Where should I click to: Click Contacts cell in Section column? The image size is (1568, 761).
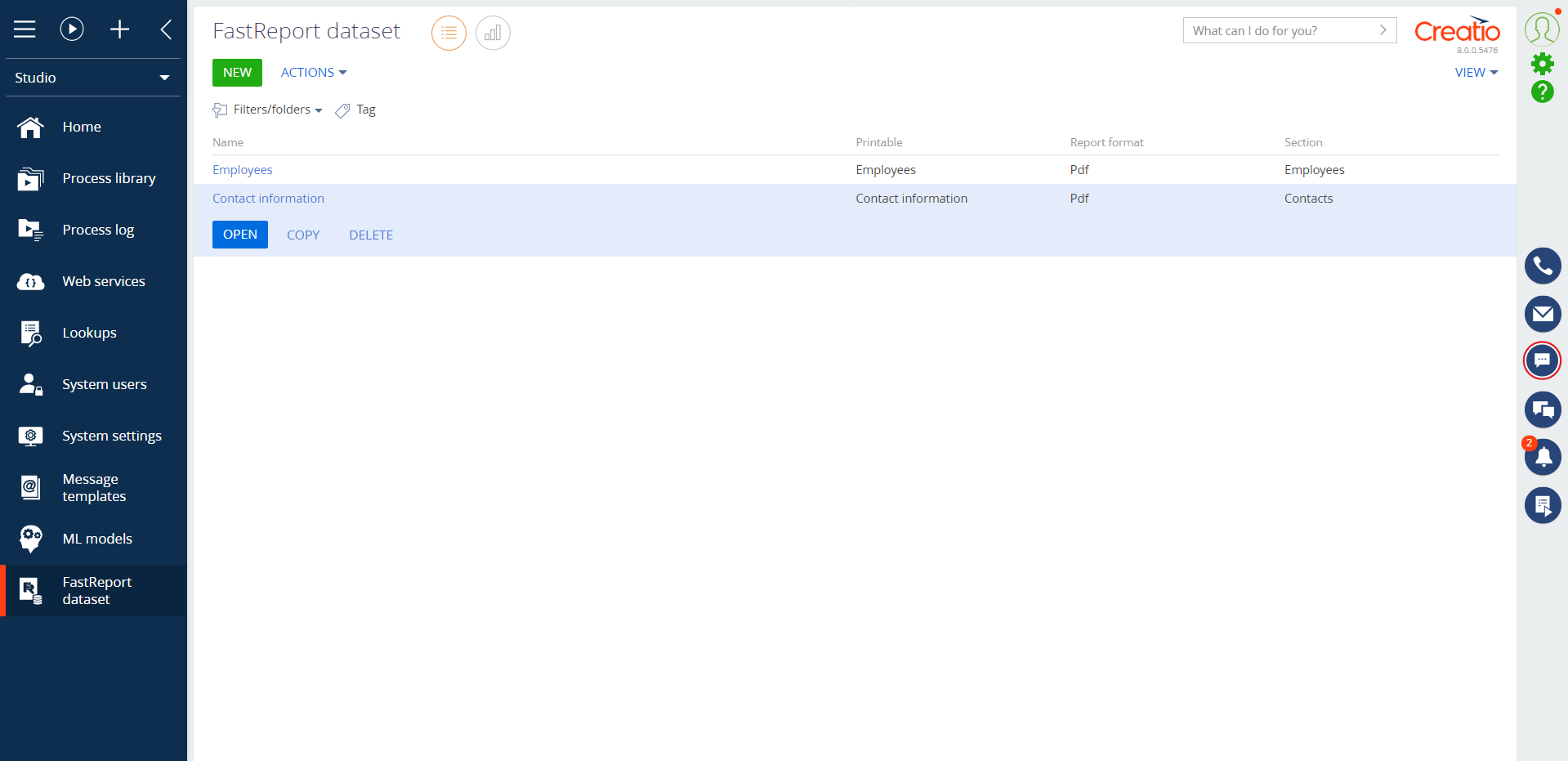1308,199
